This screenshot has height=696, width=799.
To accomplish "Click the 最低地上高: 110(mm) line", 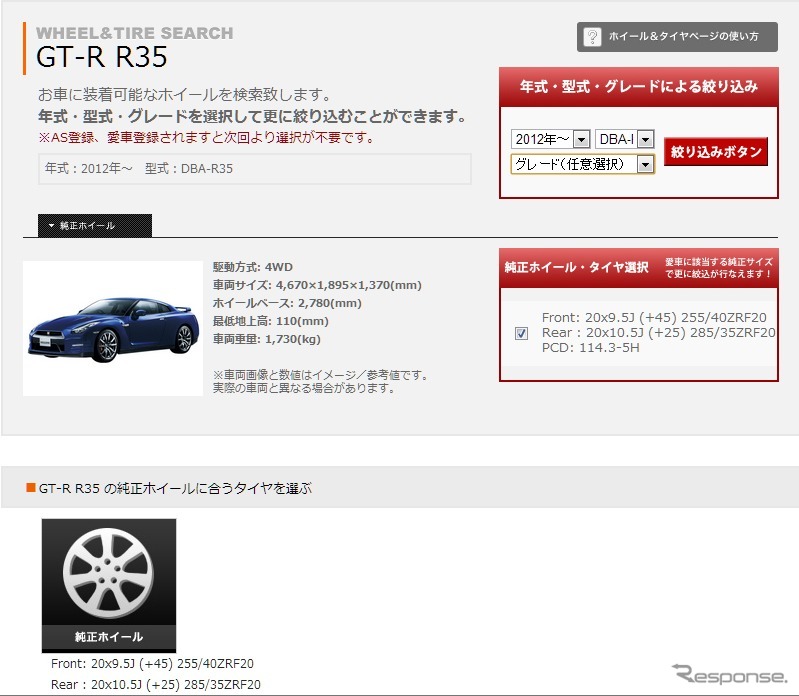I will pyautogui.click(x=271, y=321).
